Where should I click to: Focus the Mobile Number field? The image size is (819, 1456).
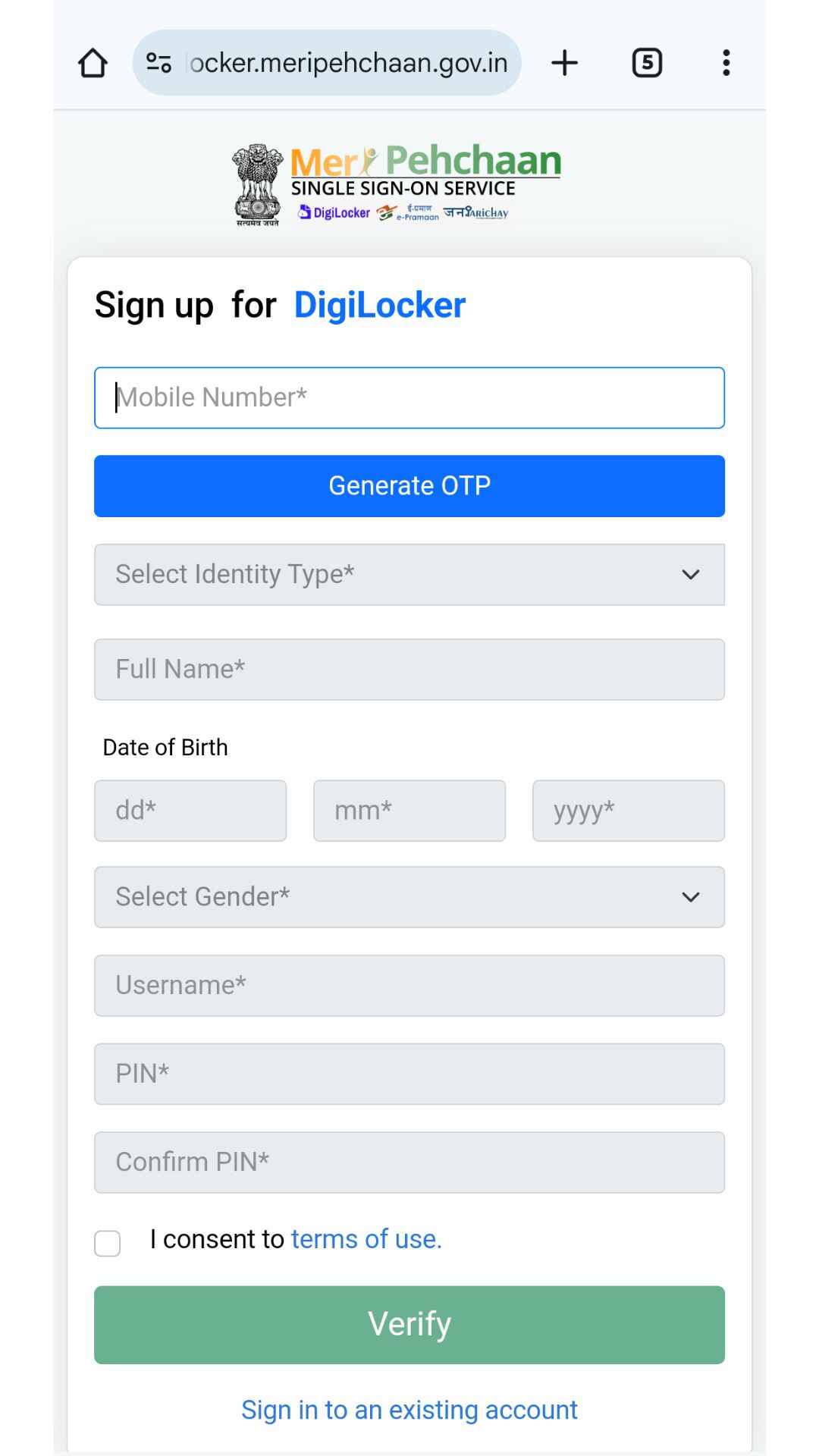tap(409, 397)
